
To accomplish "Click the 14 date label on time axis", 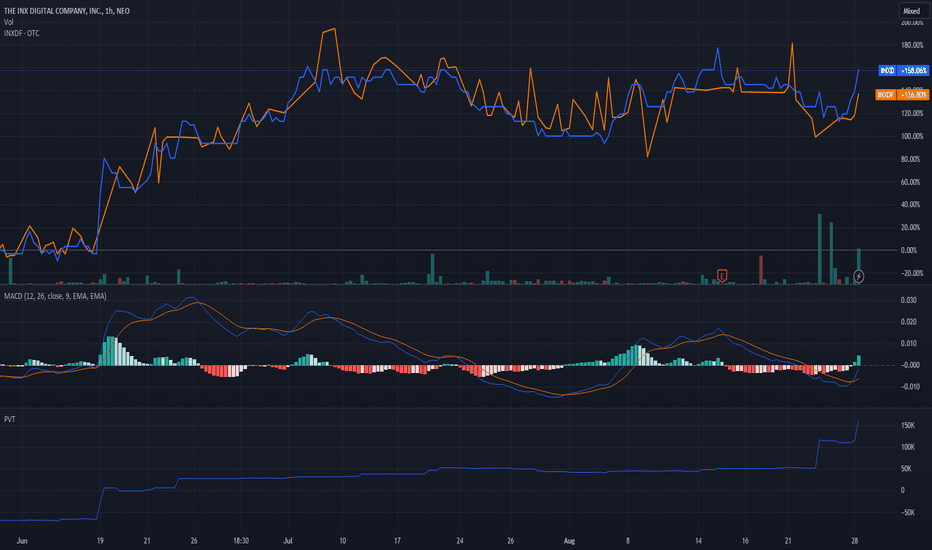I will click(698, 541).
